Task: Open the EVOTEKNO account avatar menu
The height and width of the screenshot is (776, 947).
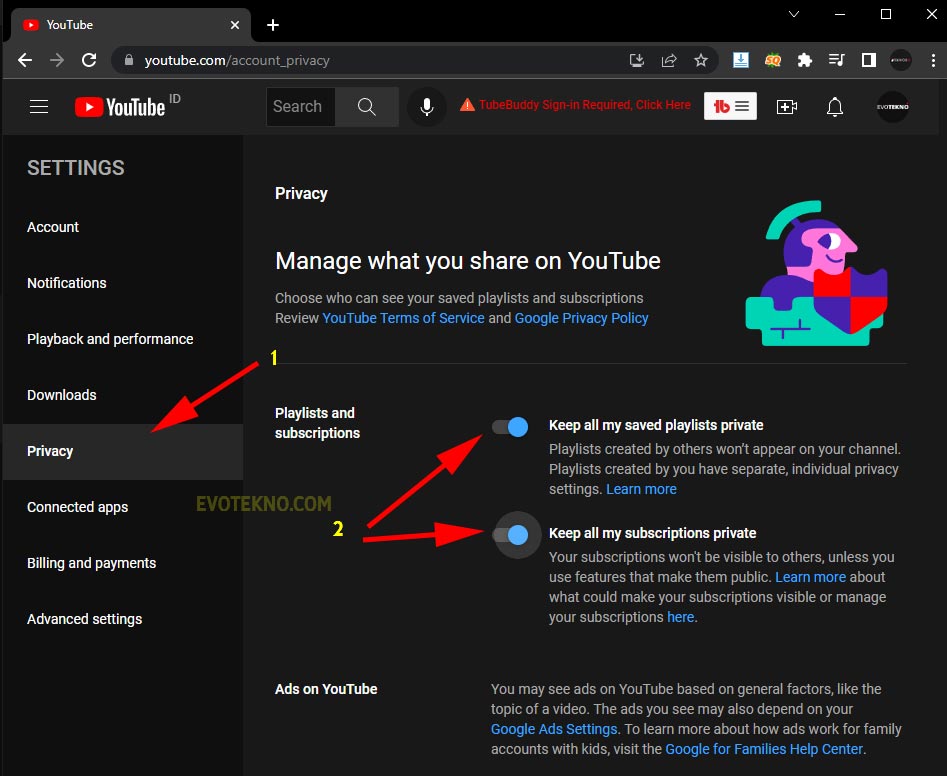Action: [892, 107]
